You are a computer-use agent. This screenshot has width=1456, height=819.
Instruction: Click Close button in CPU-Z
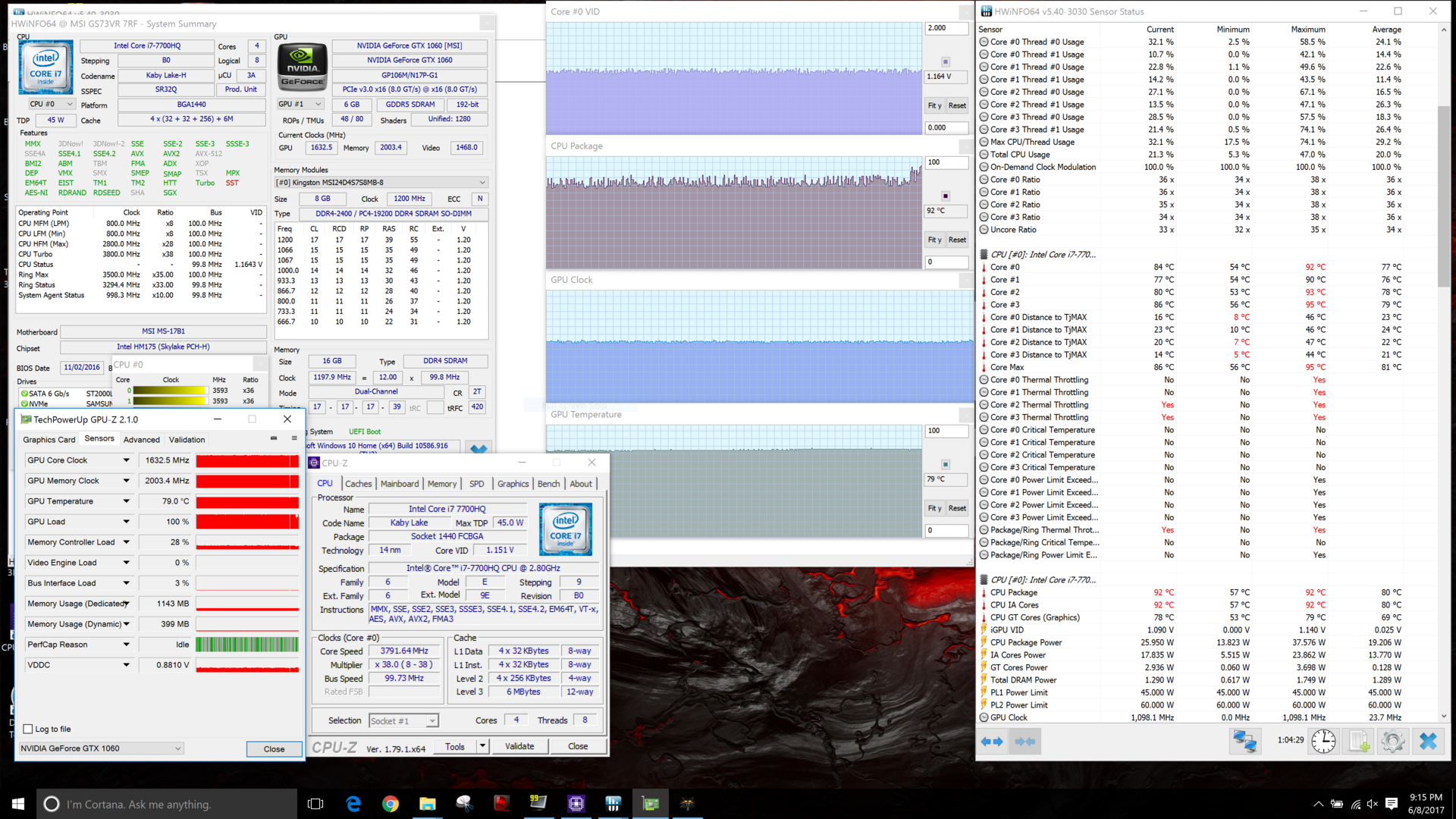pos(578,746)
